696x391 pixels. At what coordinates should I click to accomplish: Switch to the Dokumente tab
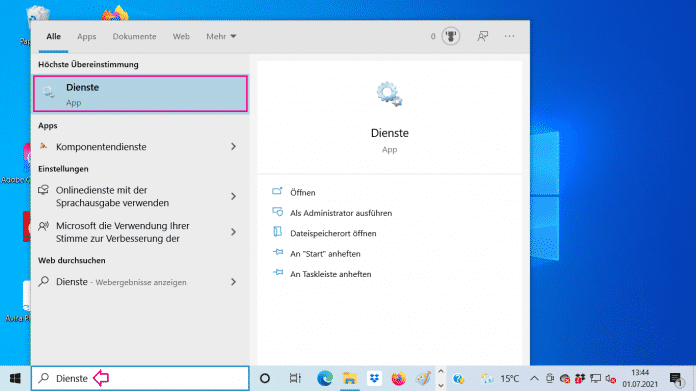pyautogui.click(x=134, y=36)
